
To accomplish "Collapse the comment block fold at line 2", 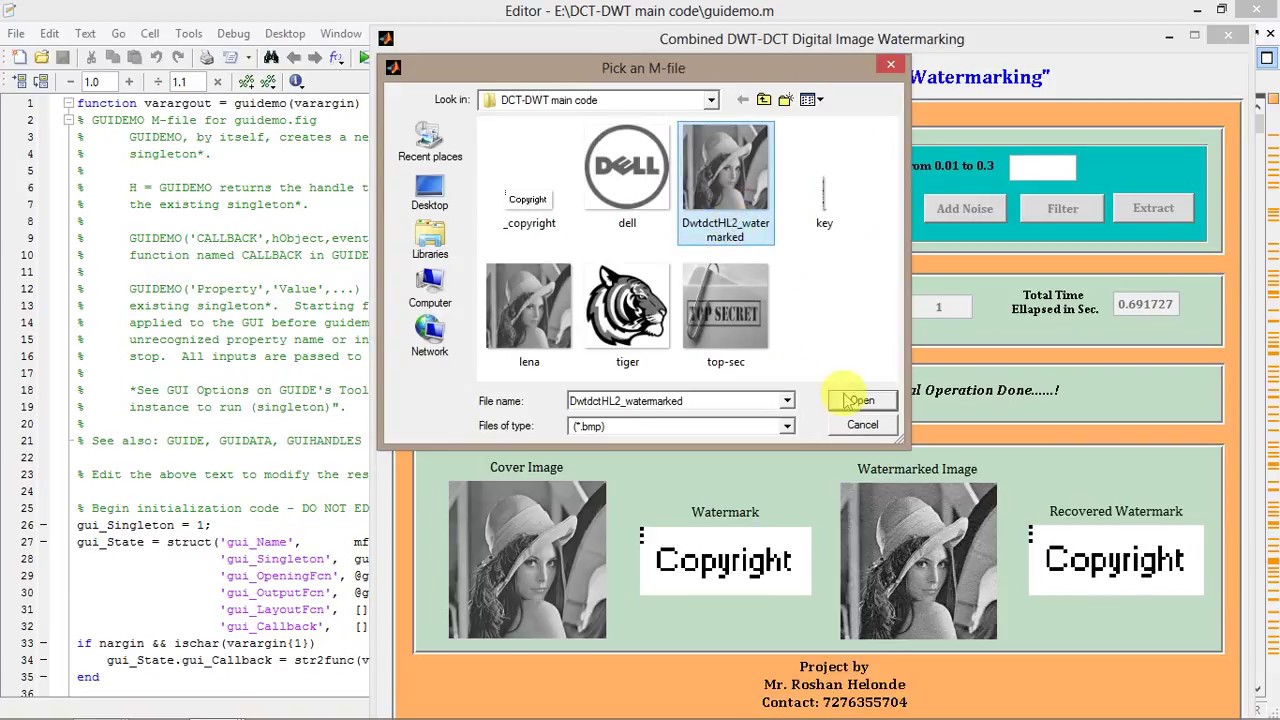I will pyautogui.click(x=68, y=120).
